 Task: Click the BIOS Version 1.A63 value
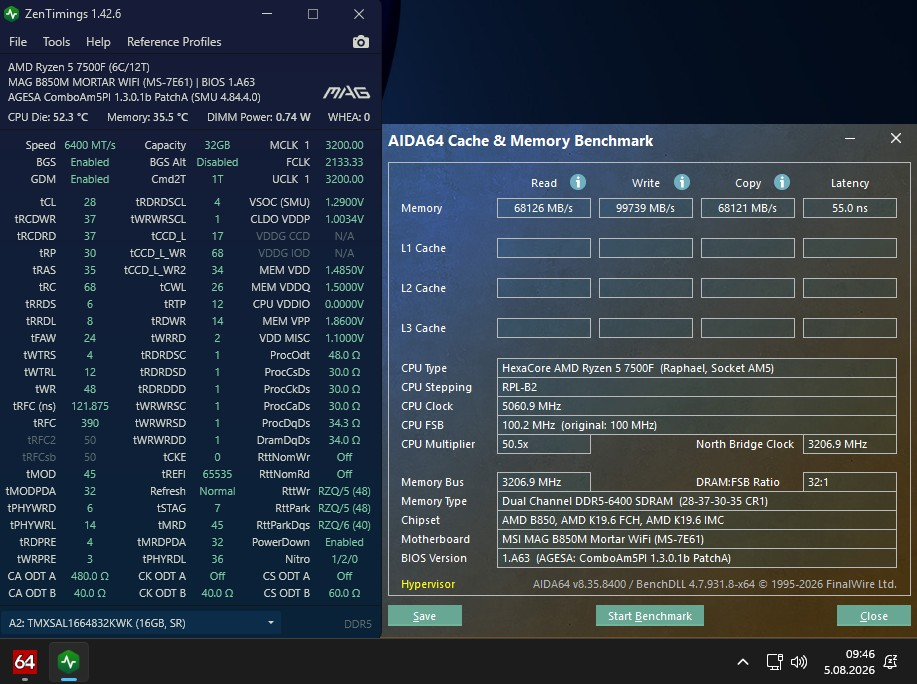point(697,558)
